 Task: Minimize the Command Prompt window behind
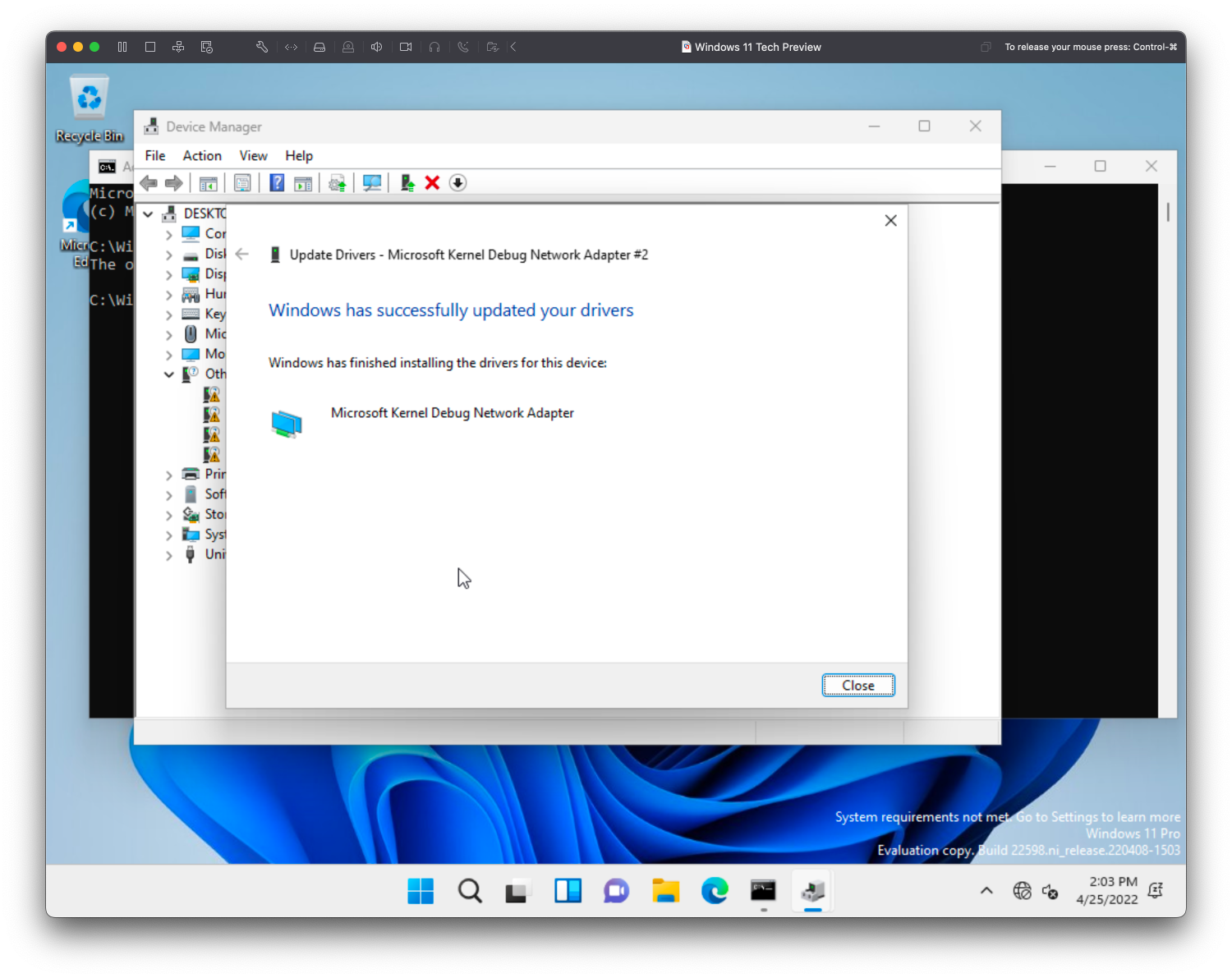tap(1050, 166)
